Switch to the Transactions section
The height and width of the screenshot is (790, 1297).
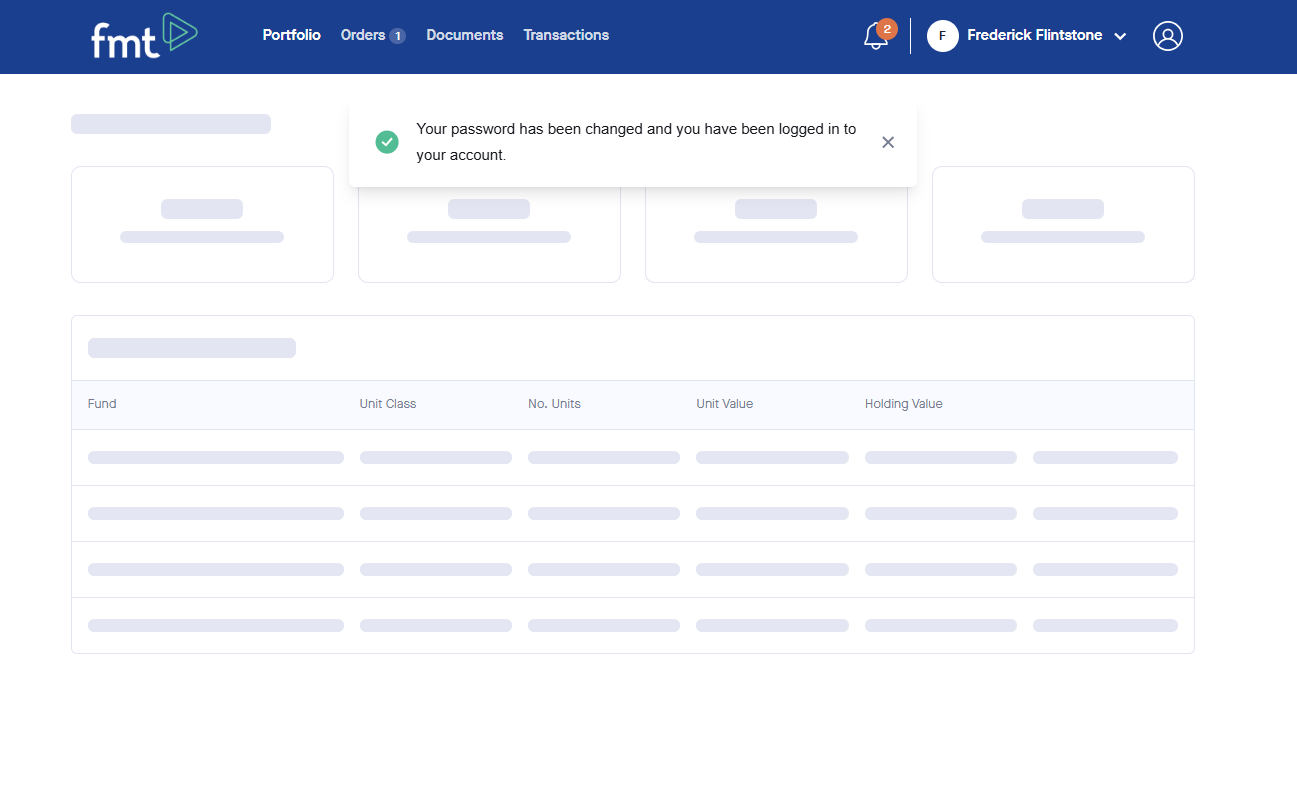click(x=566, y=35)
